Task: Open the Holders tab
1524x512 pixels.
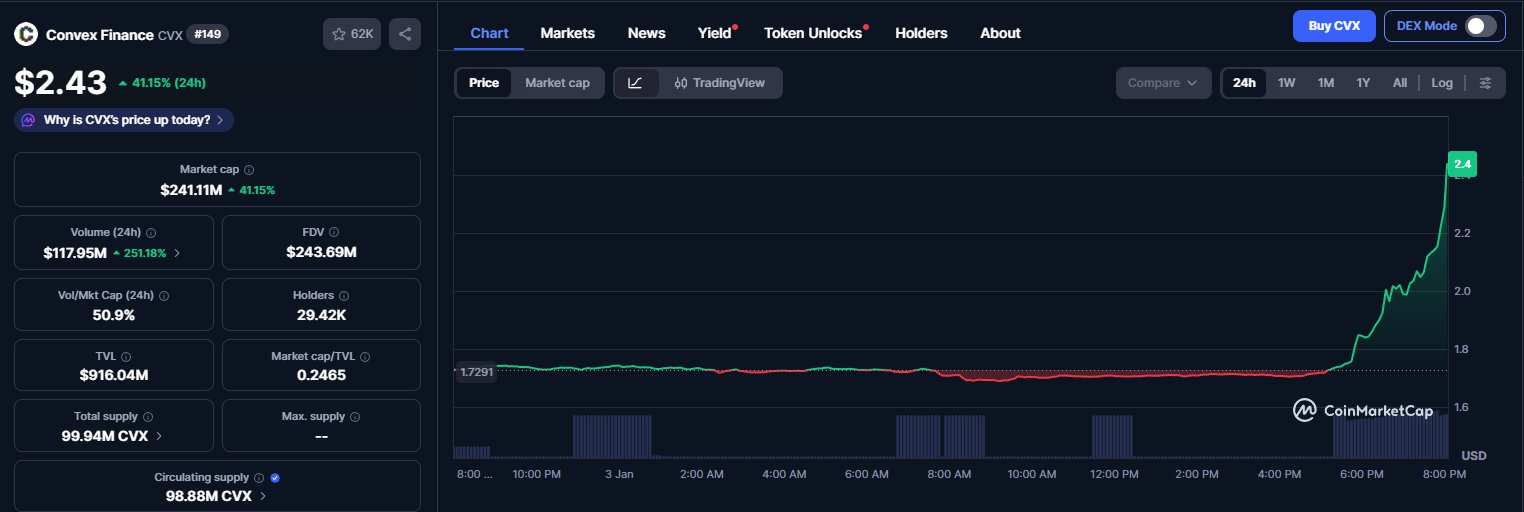Action: click(x=921, y=33)
